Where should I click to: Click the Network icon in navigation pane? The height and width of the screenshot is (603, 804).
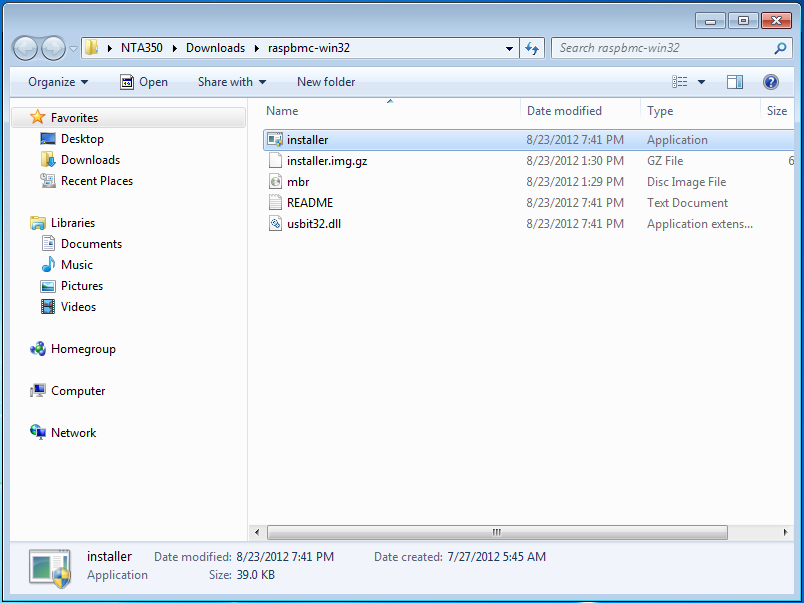click(x=37, y=433)
